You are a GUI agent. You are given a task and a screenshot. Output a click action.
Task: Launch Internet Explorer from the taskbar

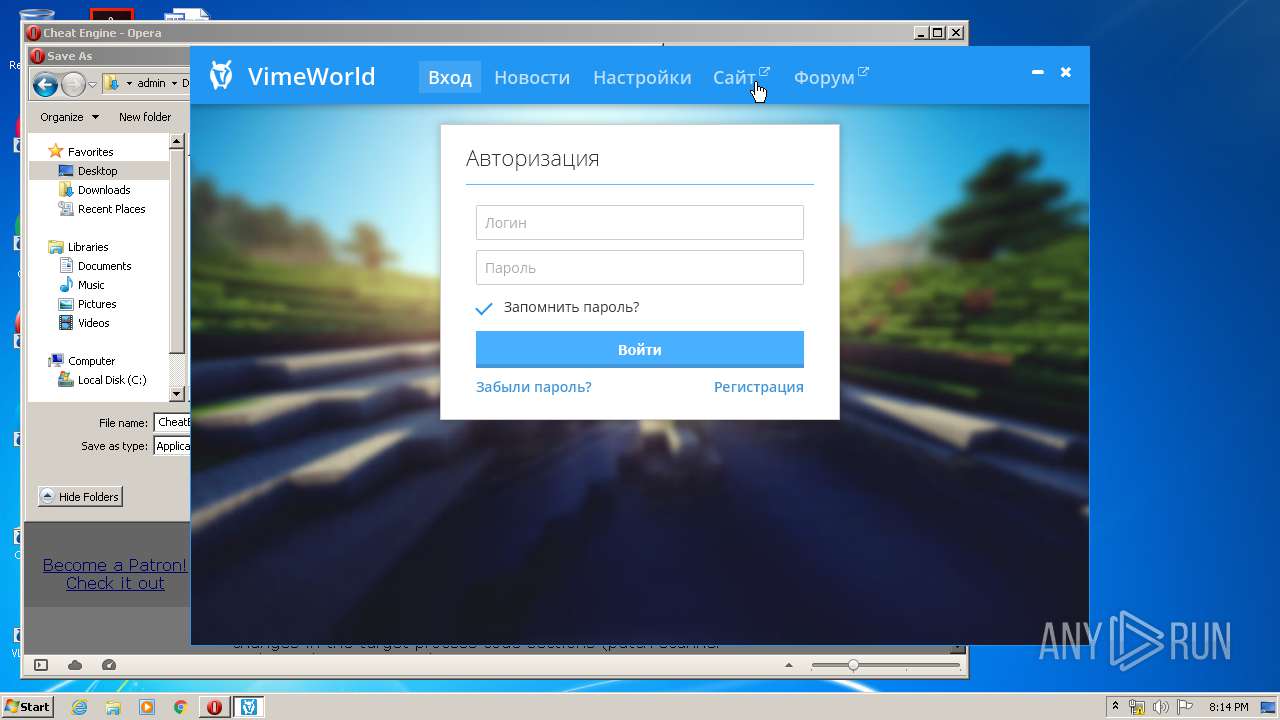[x=79, y=707]
